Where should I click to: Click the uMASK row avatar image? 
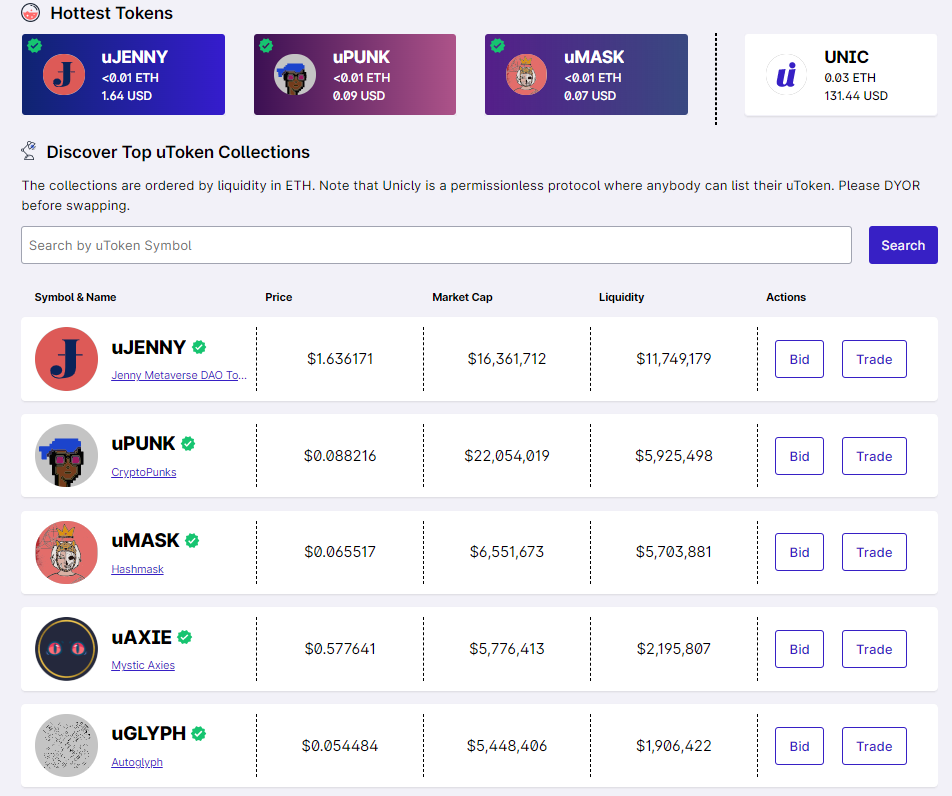tap(66, 552)
